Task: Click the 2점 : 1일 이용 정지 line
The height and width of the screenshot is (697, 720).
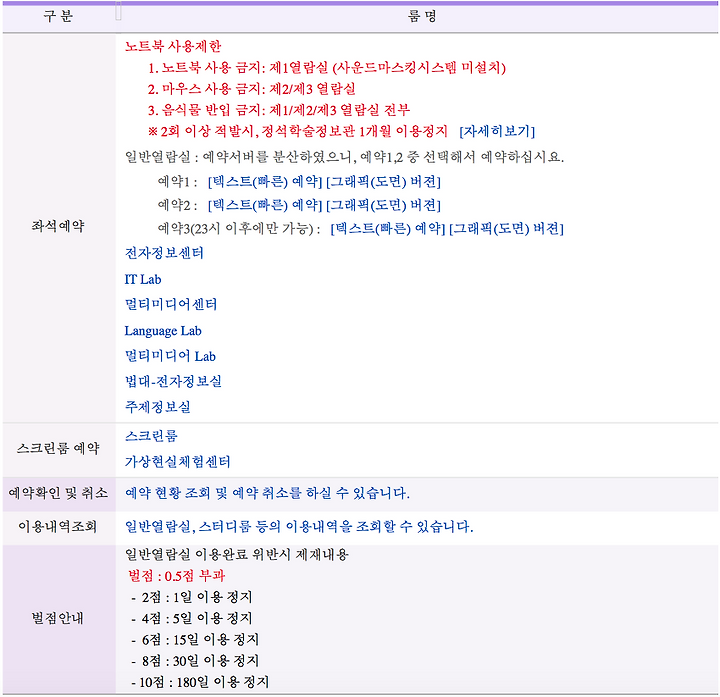Action: pos(191,597)
